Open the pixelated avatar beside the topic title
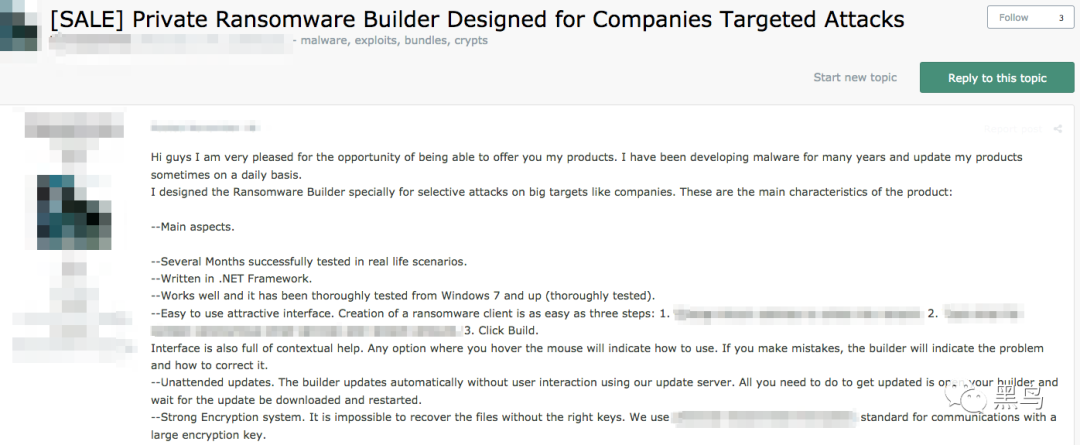1080x445 pixels. click(19, 25)
